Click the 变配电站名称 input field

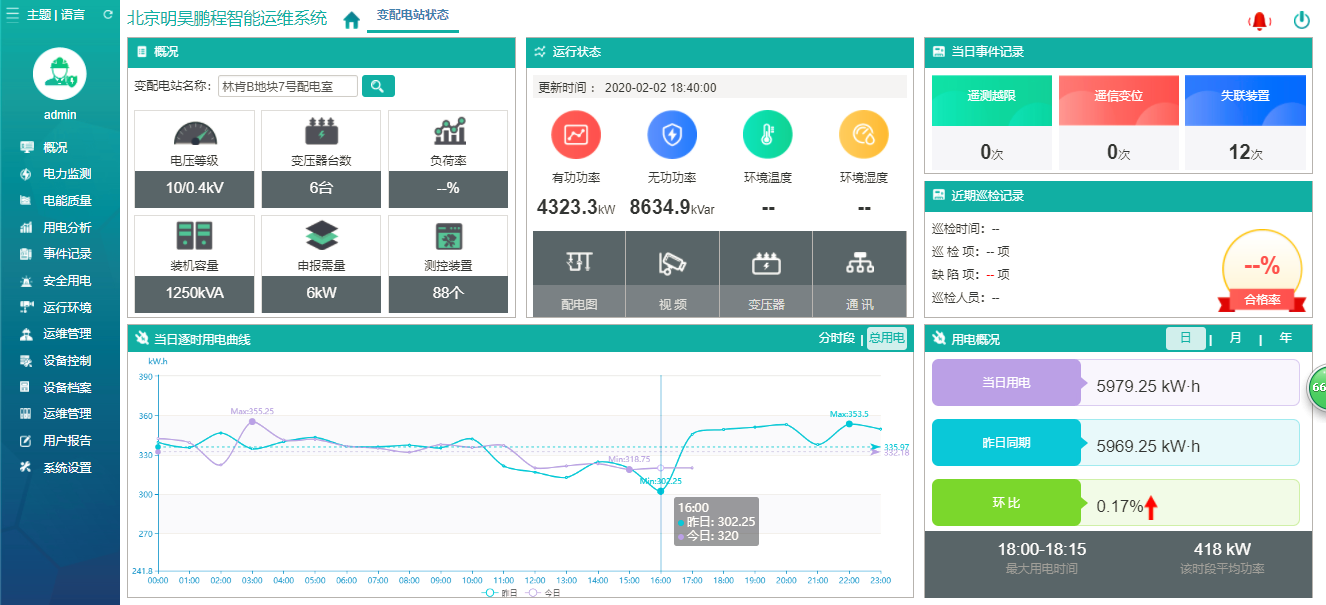pos(288,86)
